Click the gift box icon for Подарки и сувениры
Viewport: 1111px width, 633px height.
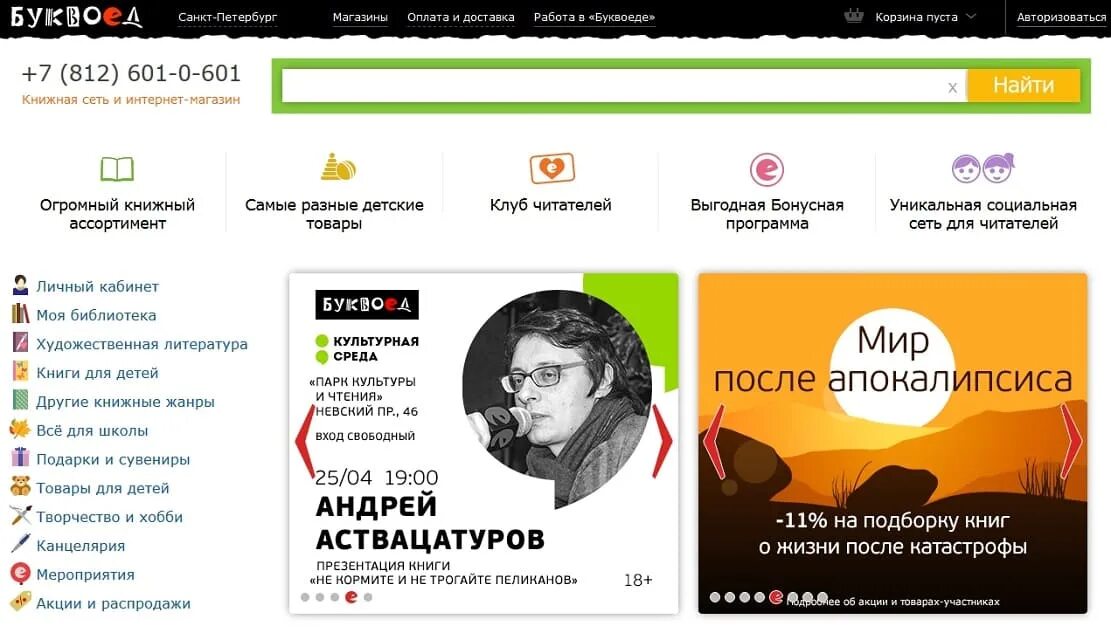(21, 457)
